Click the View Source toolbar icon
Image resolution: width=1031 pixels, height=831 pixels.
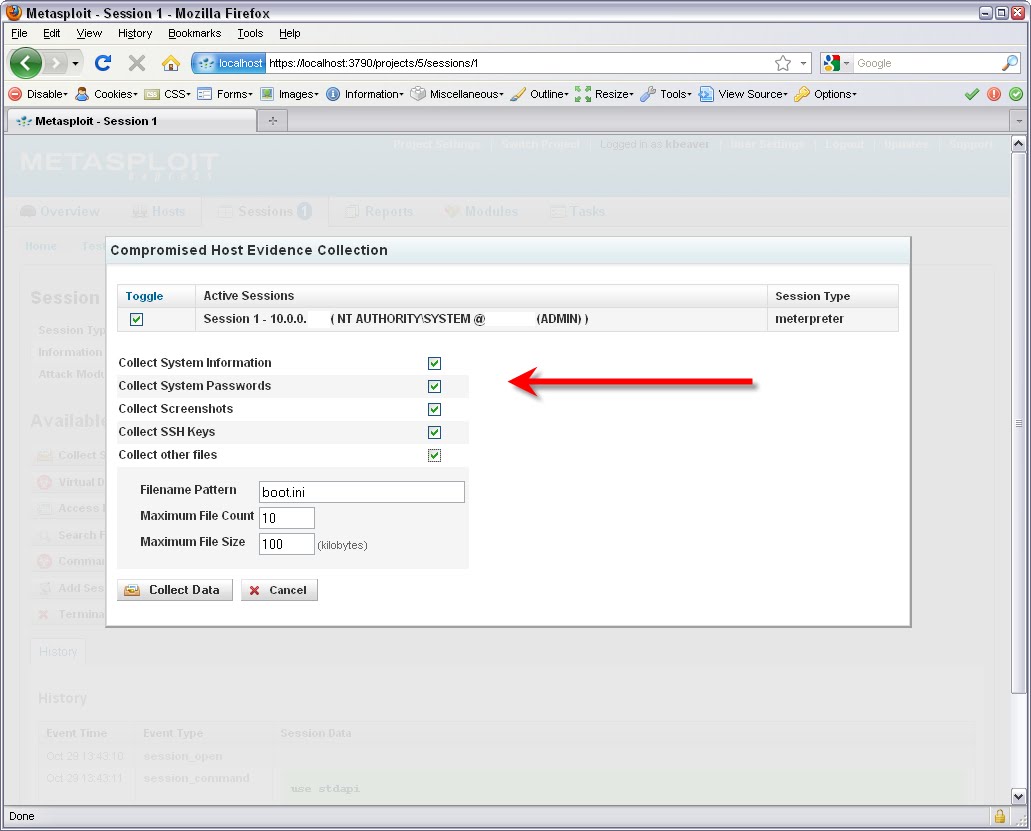tap(706, 94)
